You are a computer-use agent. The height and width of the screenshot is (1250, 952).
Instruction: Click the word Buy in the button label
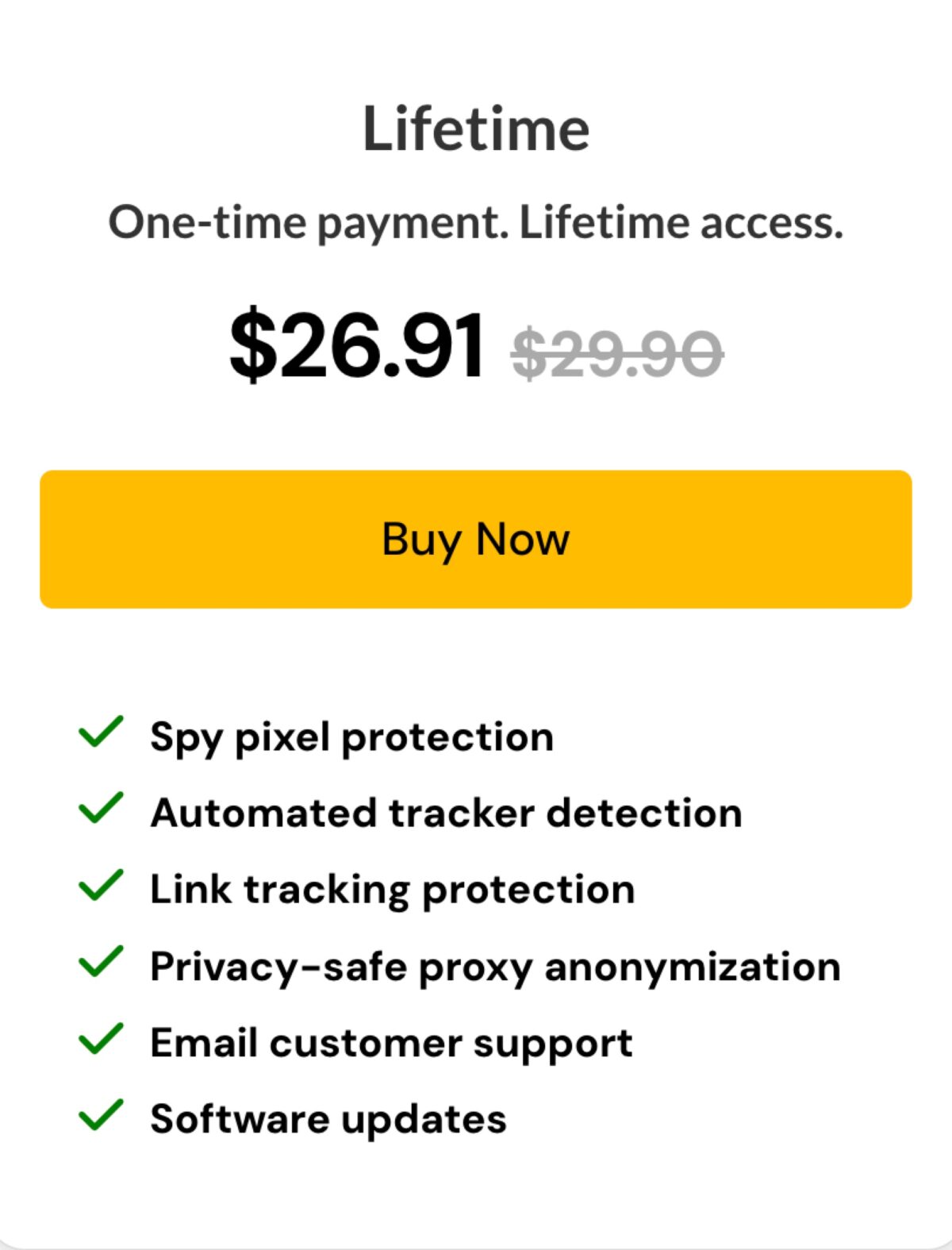coord(421,541)
